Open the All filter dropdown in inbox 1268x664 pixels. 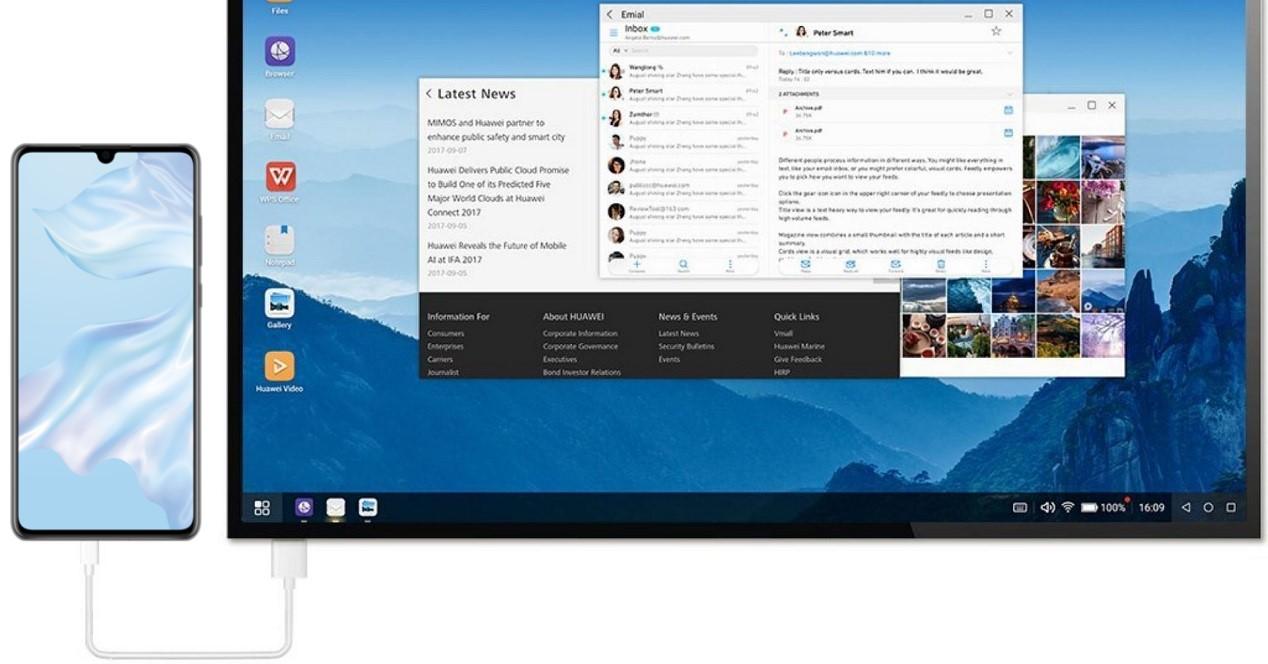point(618,50)
